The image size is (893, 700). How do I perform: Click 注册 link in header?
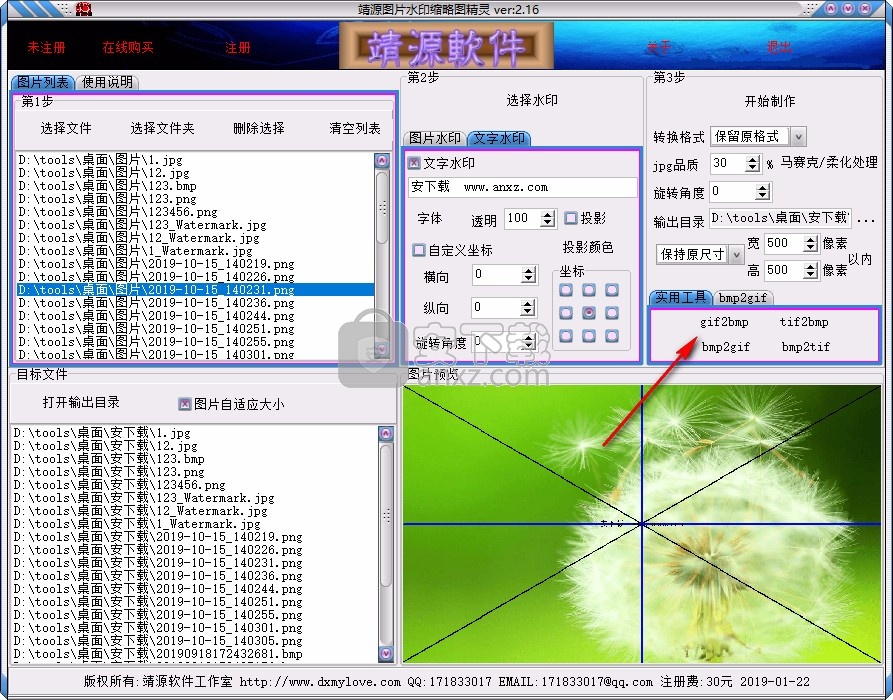[x=237, y=48]
